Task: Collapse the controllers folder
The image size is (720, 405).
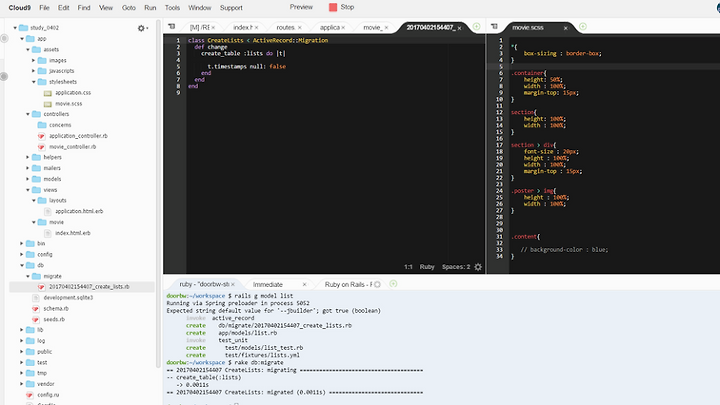Action: tap(28, 114)
